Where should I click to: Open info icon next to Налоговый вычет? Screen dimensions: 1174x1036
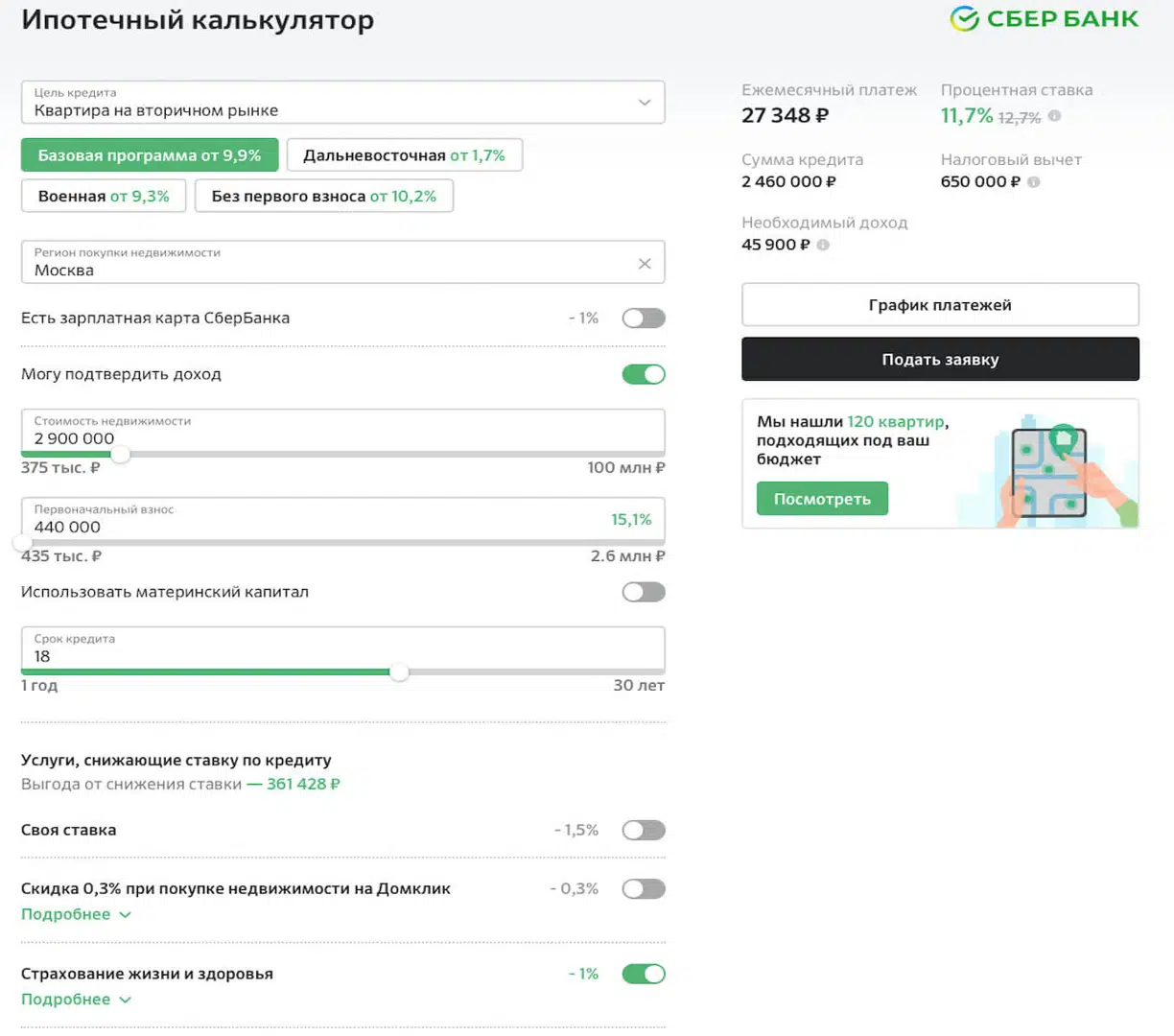[x=1033, y=182]
